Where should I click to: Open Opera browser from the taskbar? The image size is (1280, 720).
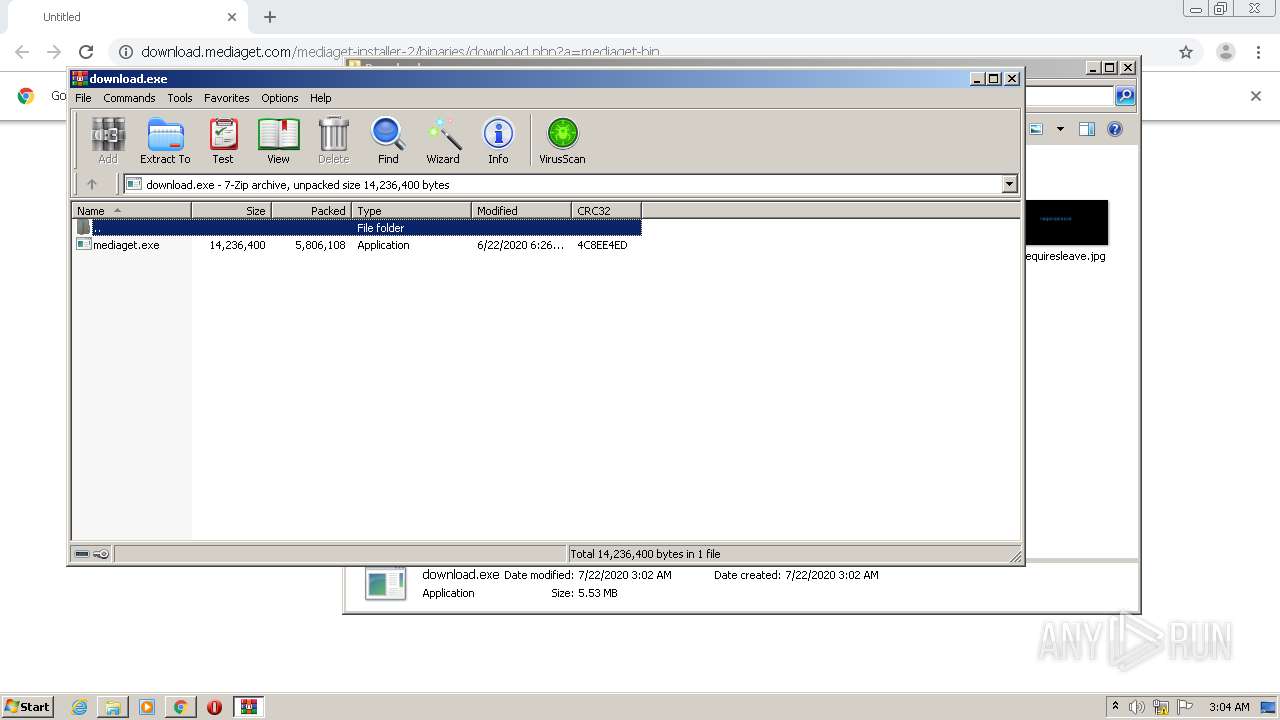214,707
